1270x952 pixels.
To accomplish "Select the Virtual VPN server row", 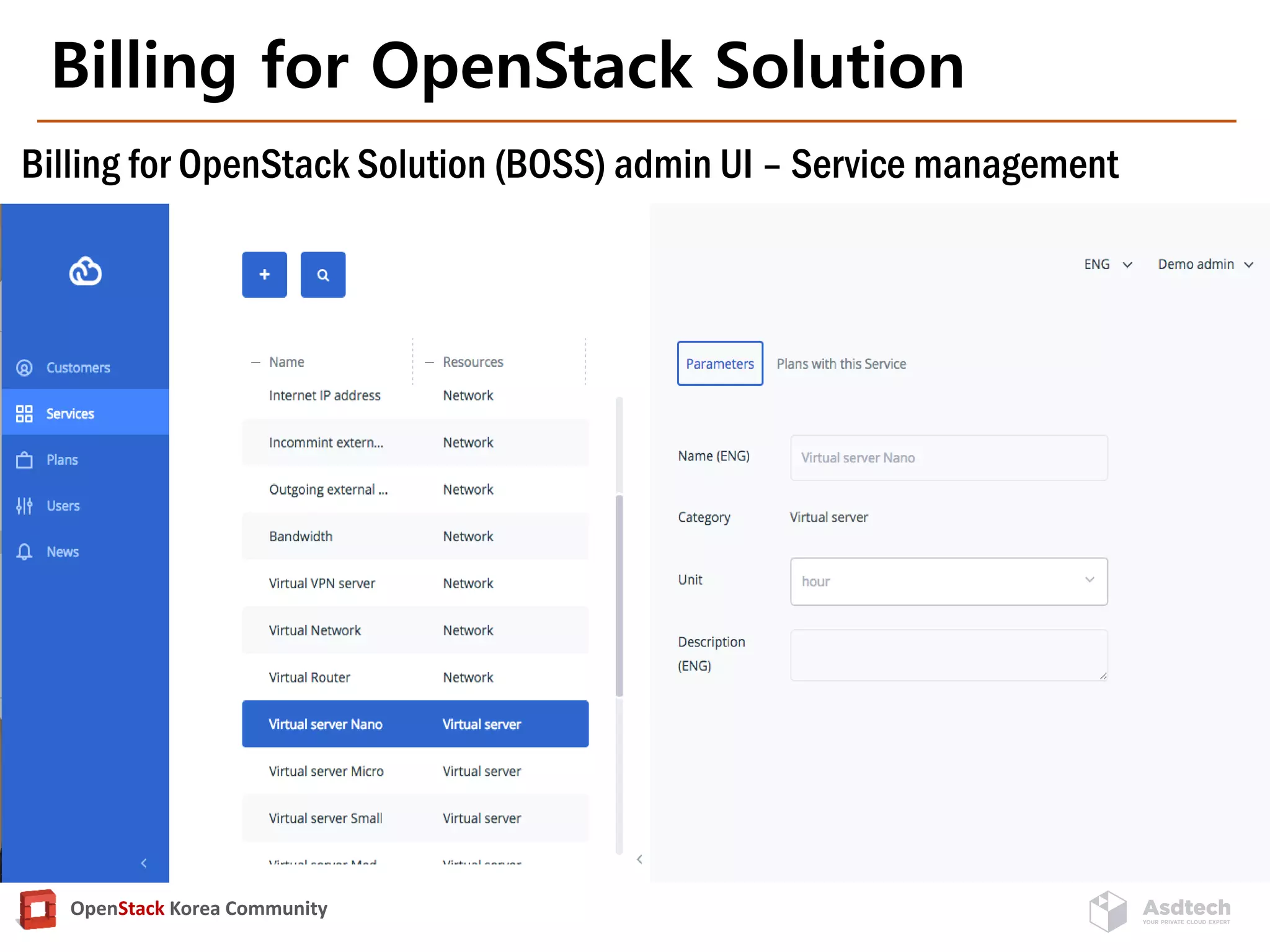I will tap(415, 583).
